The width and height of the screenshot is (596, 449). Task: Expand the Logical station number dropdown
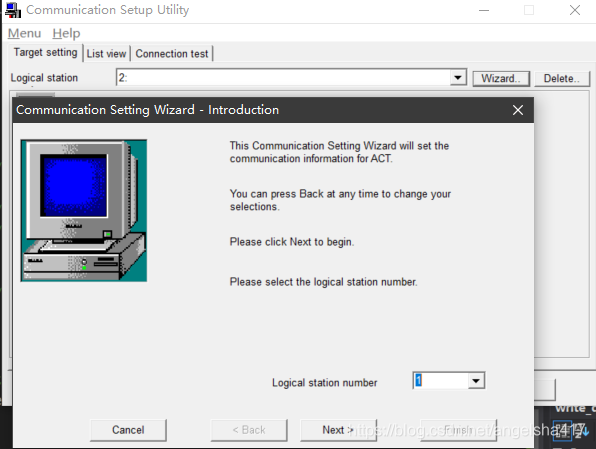click(476, 381)
